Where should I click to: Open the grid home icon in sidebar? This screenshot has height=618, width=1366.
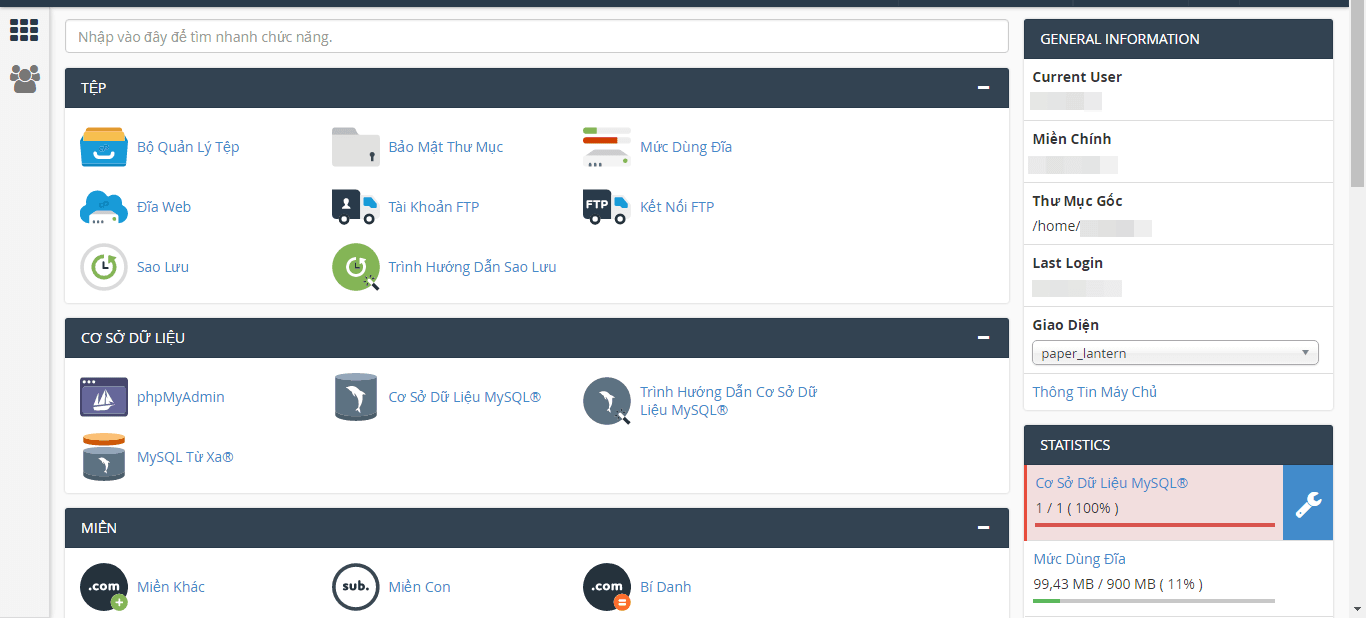[24, 30]
